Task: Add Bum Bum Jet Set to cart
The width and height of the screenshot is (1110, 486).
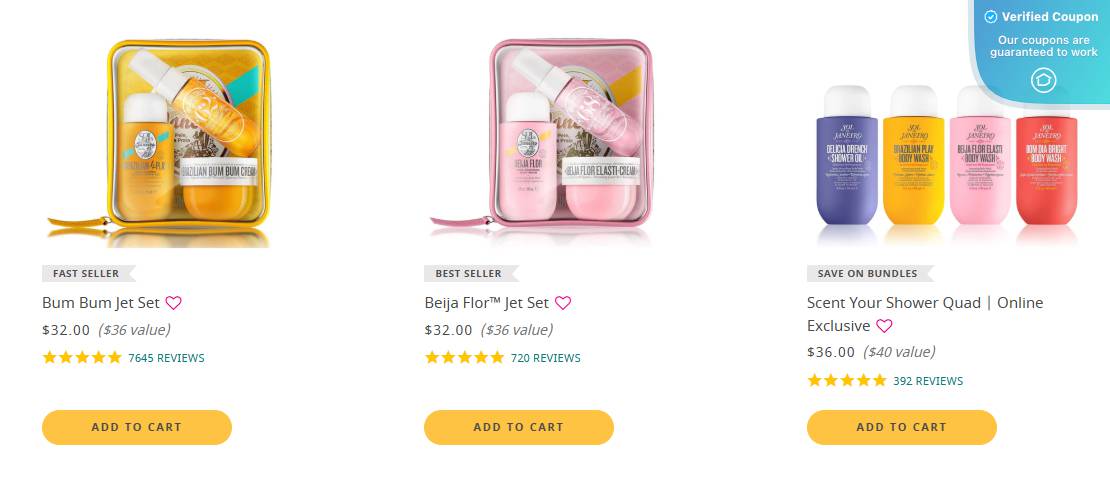Action: 137,427
